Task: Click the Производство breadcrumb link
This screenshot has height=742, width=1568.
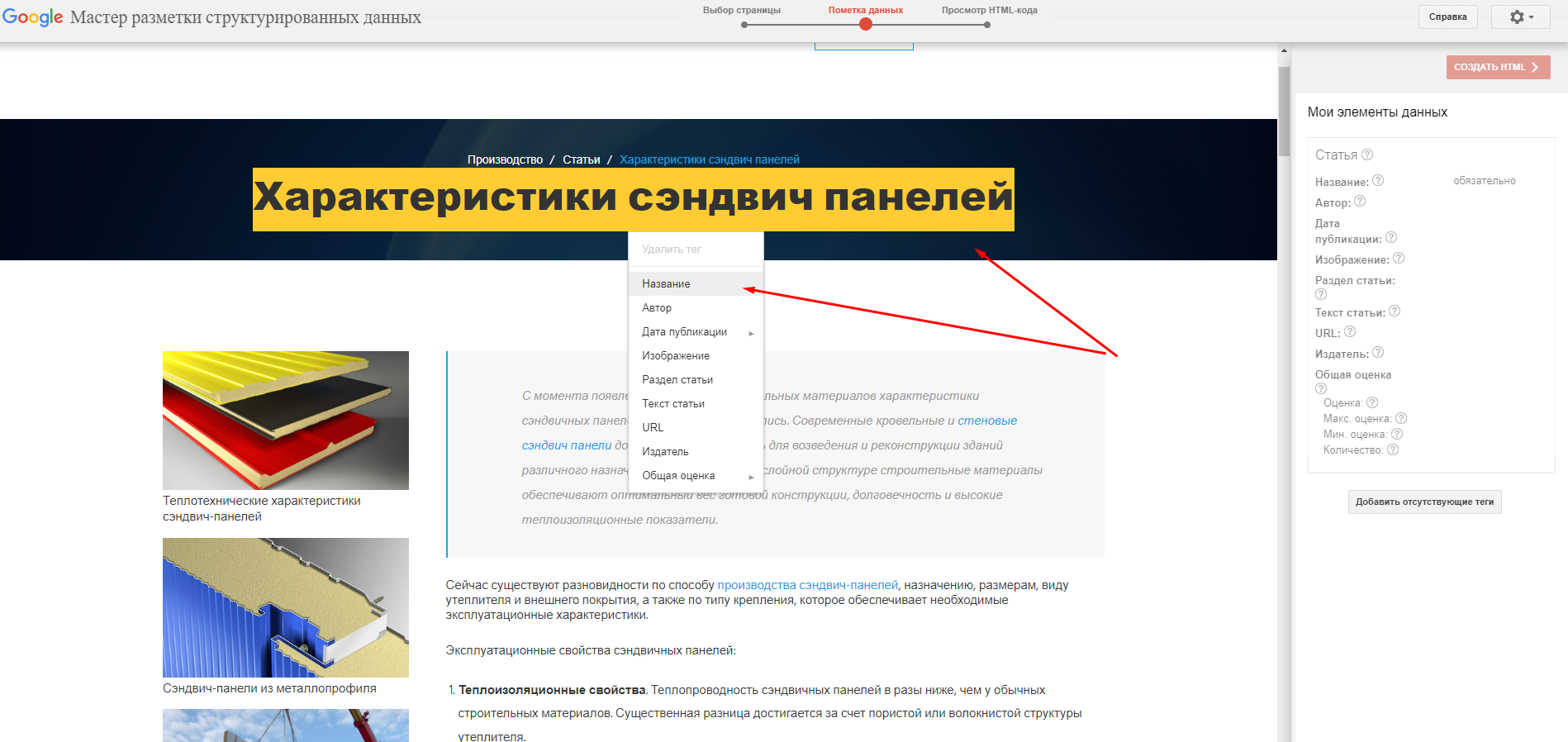Action: tap(505, 159)
